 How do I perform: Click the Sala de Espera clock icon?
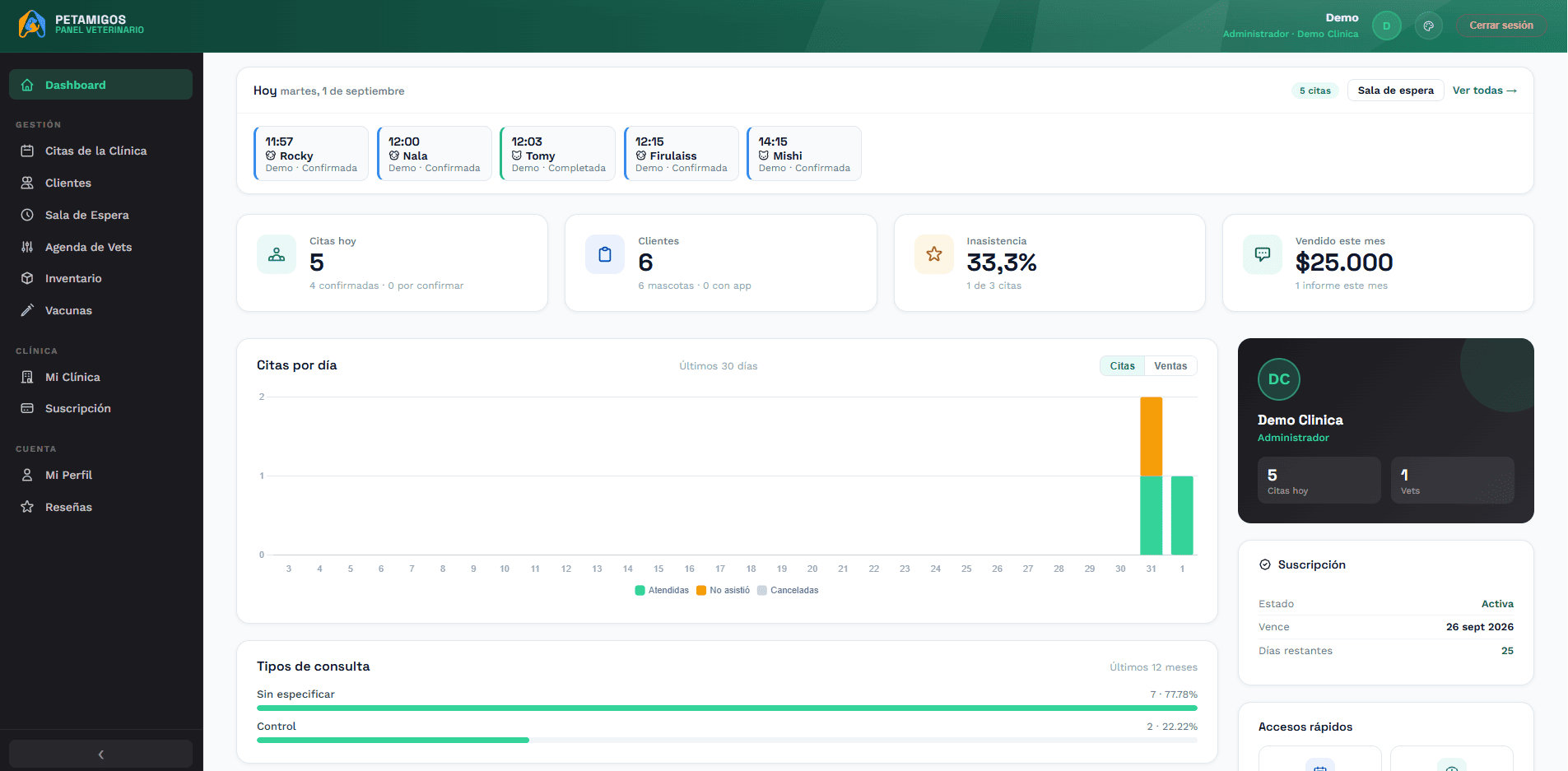click(x=27, y=215)
